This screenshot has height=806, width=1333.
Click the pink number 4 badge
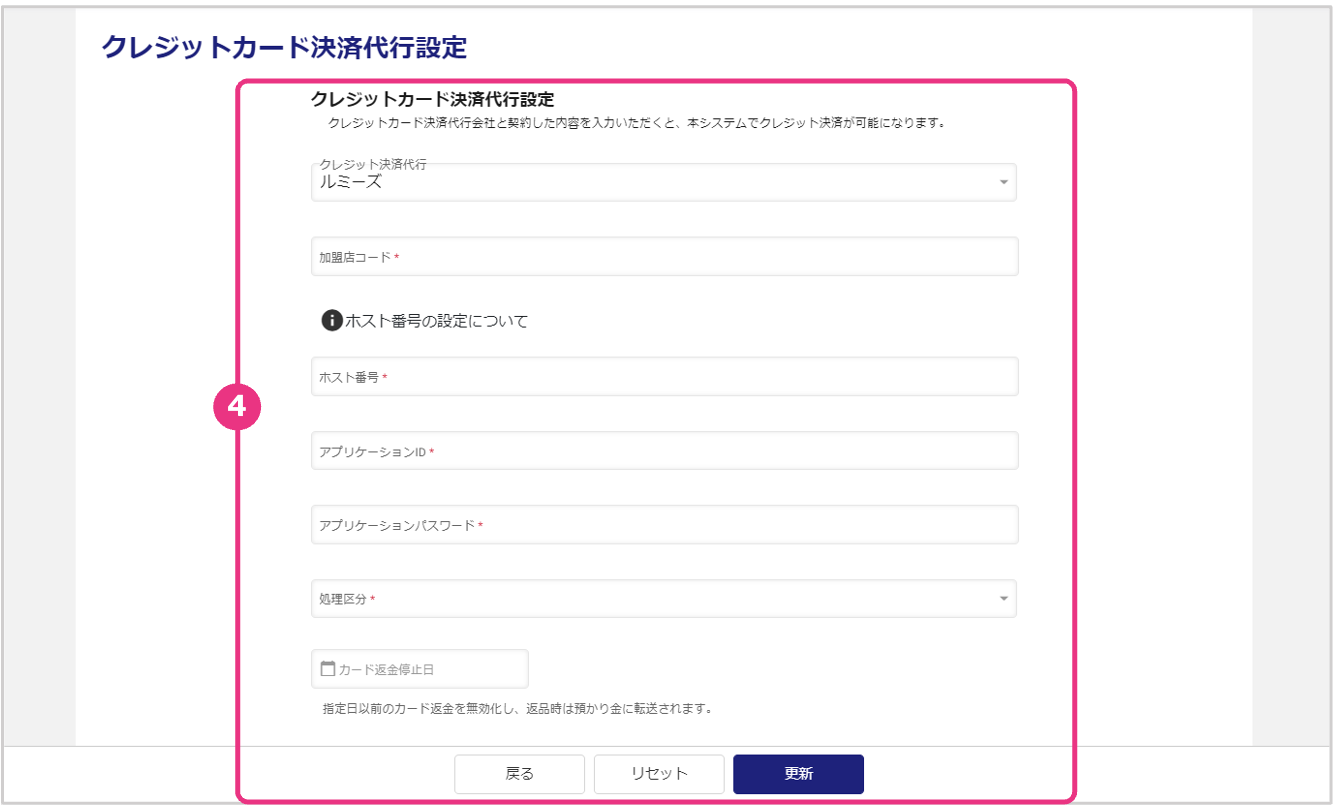(x=237, y=406)
